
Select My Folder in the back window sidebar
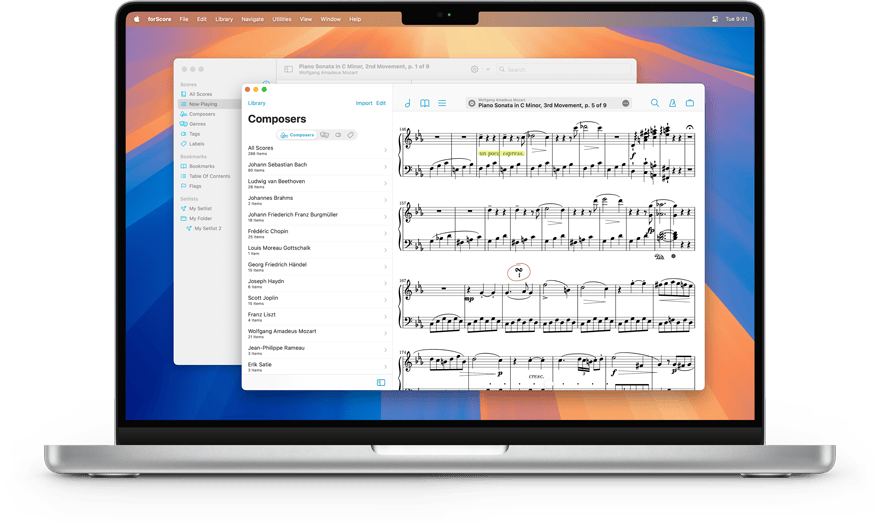pos(200,219)
